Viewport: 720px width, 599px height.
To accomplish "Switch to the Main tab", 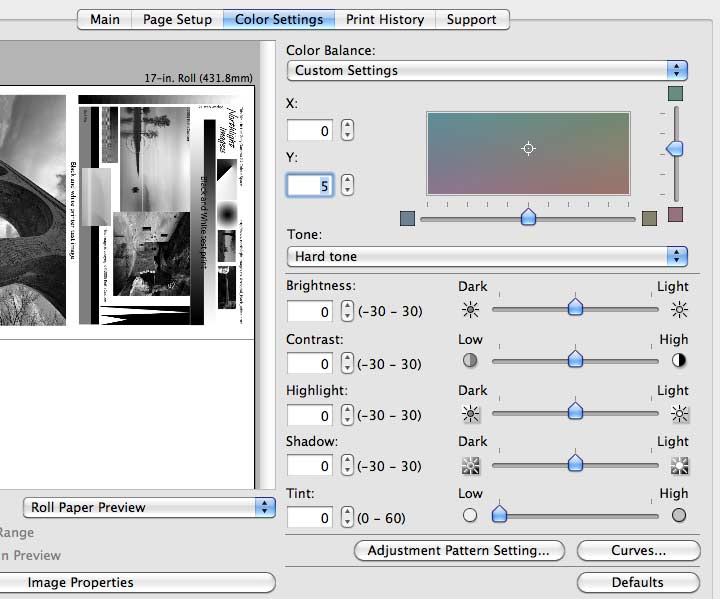I will (105, 20).
